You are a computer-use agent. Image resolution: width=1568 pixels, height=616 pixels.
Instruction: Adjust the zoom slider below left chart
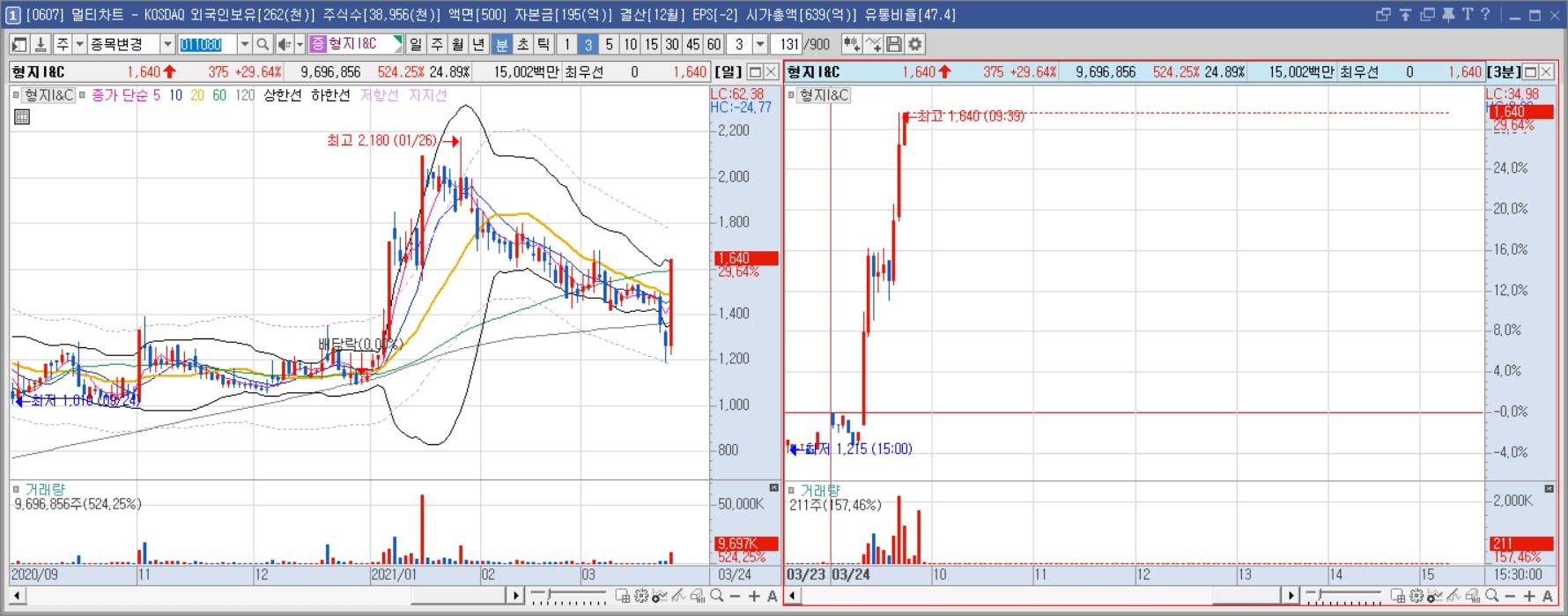(x=569, y=597)
